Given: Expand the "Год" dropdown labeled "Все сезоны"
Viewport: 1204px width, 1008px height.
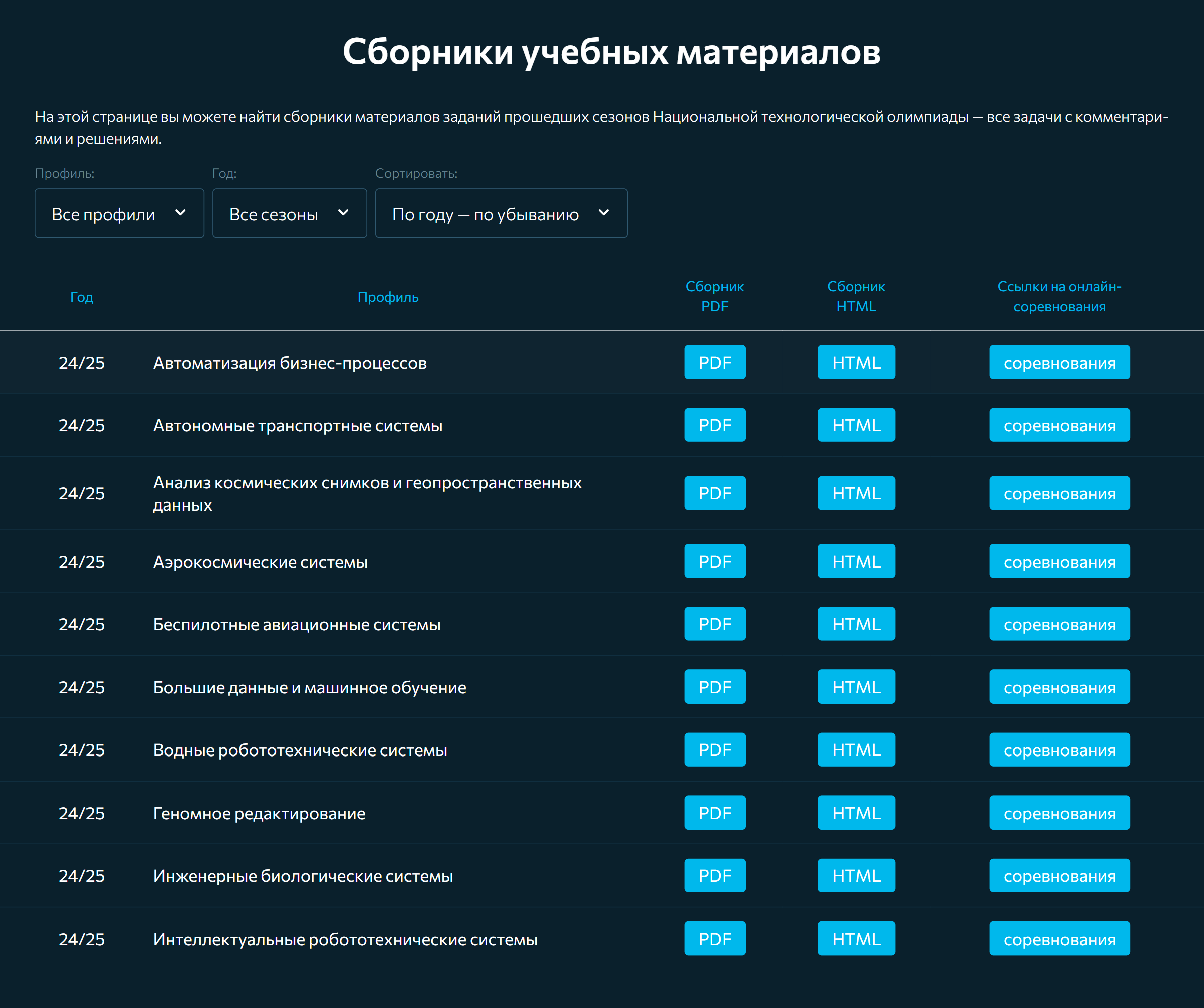Looking at the screenshot, I should coord(289,213).
